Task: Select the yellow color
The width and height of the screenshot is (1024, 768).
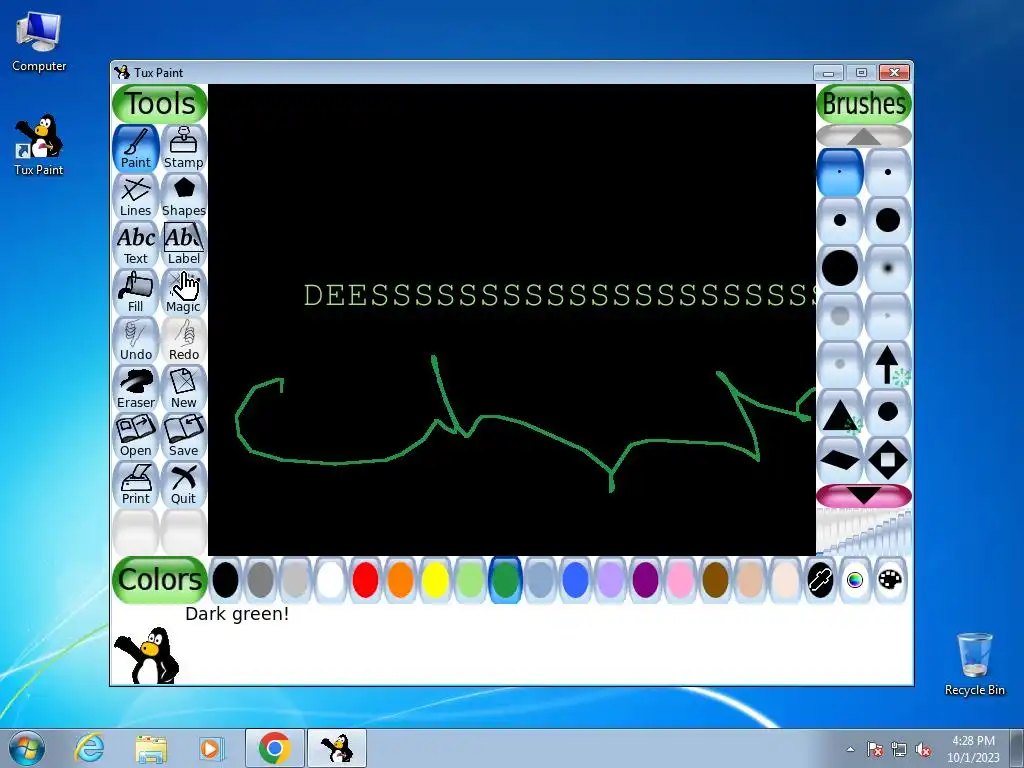Action: 435,580
